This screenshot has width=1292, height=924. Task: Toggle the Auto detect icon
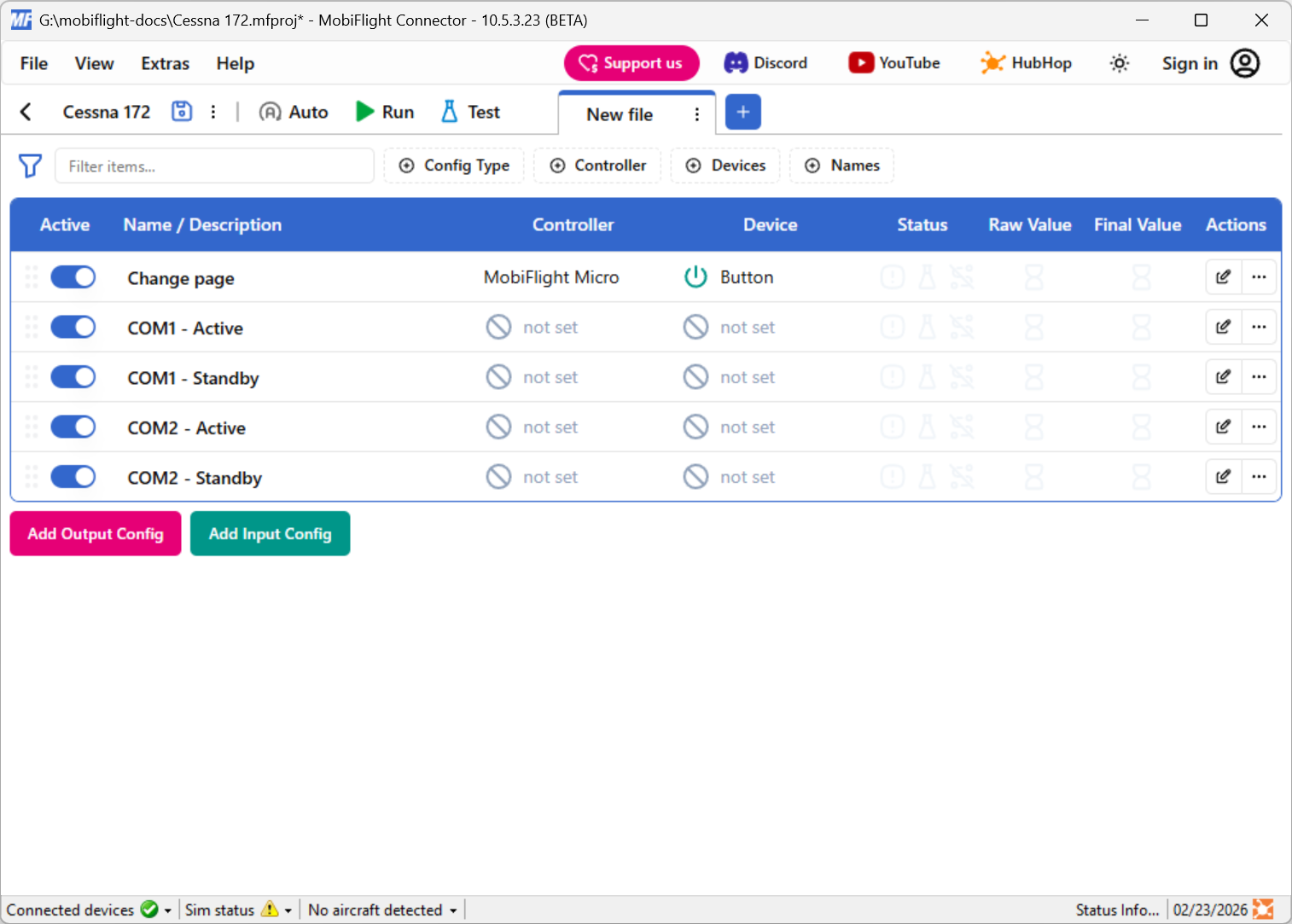[271, 111]
